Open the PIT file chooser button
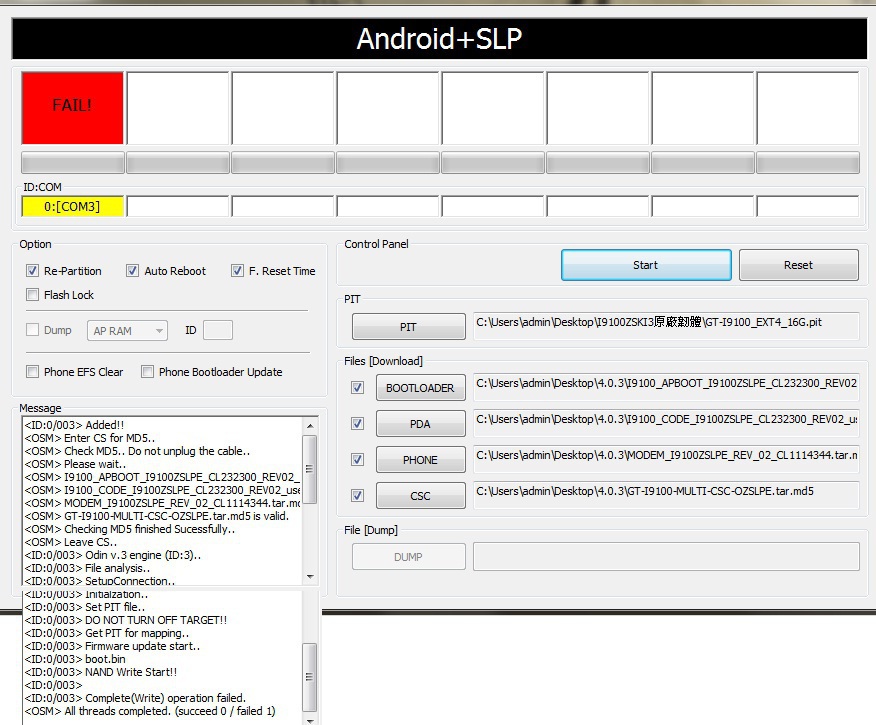 (408, 327)
